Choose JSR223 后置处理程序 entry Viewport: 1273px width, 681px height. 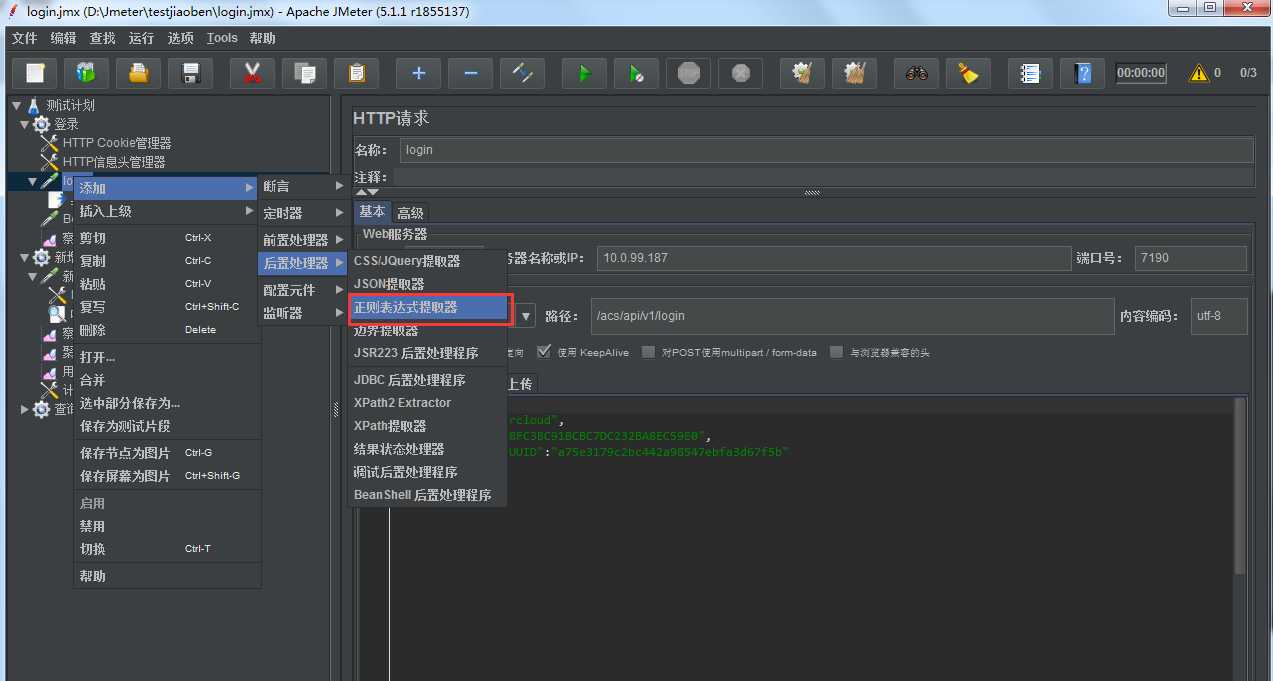point(427,353)
